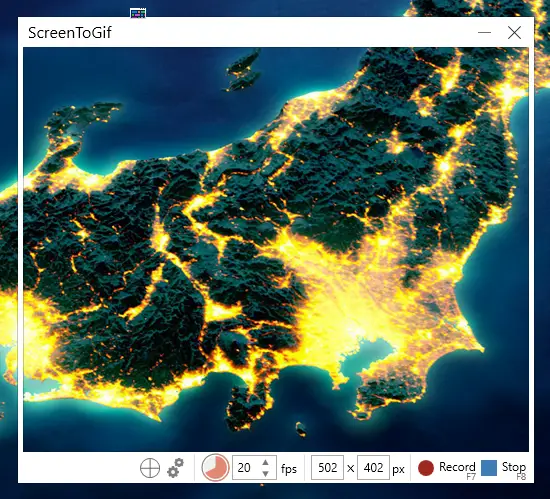Decrease fps with the down arrow
Image resolution: width=550 pixels, height=499 pixels.
click(x=266, y=474)
